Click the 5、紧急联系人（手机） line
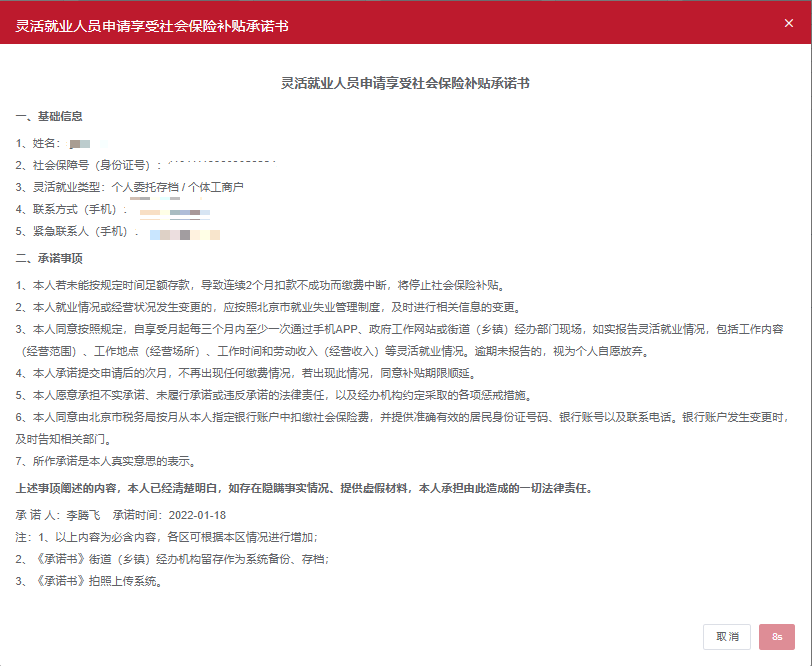Viewport: 812px width, 666px height. [118, 231]
